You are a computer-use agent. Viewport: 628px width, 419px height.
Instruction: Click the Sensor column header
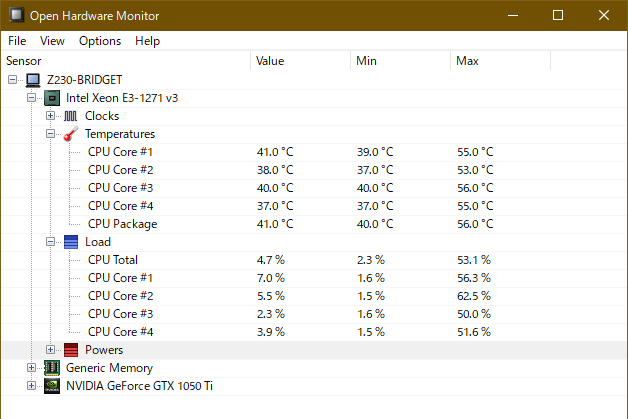(x=126, y=61)
